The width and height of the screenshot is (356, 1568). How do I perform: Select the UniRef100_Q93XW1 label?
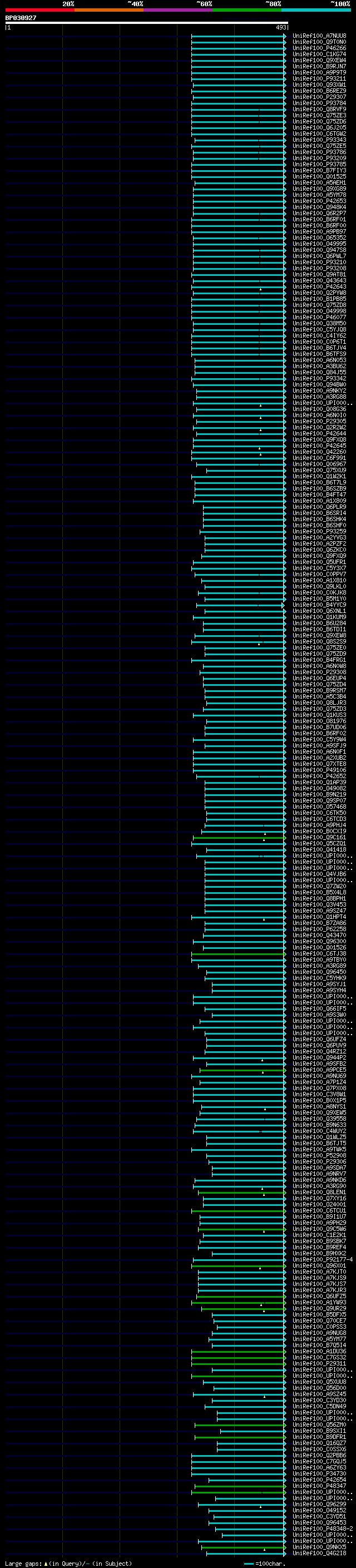tap(319, 85)
